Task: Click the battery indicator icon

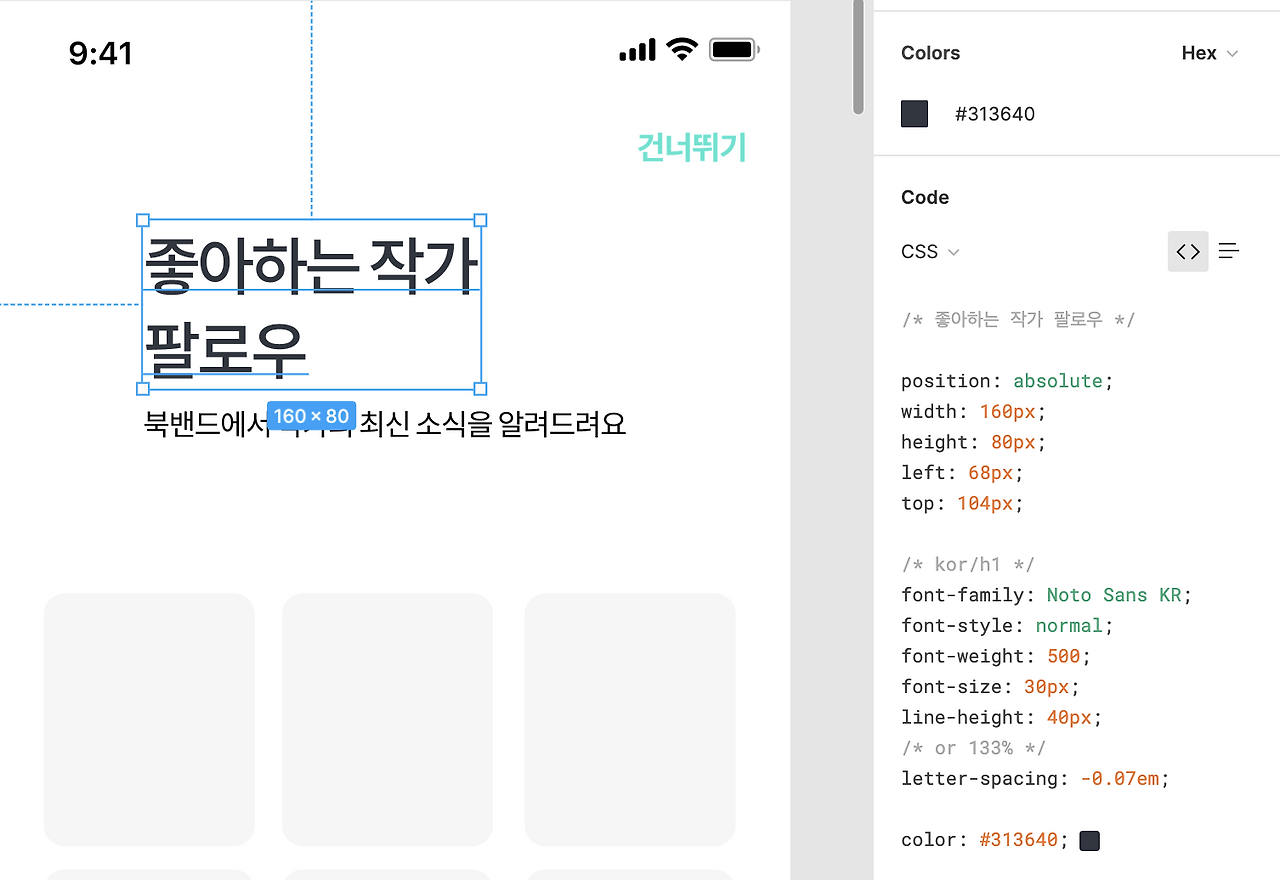Action: [x=733, y=48]
